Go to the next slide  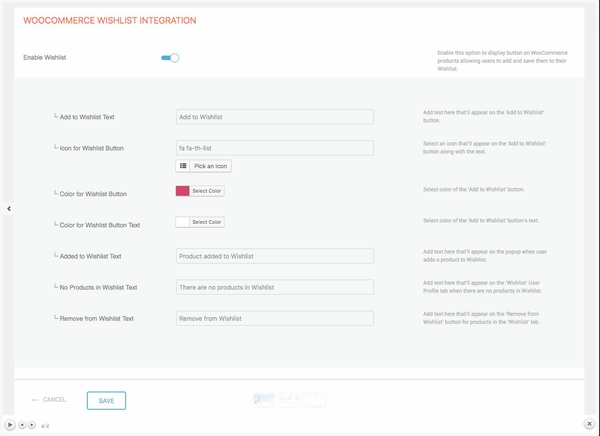32,425
